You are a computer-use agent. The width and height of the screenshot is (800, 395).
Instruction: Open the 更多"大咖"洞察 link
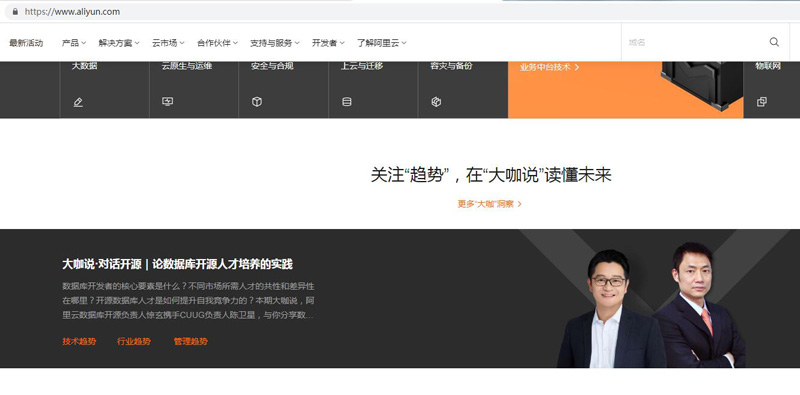click(x=489, y=204)
